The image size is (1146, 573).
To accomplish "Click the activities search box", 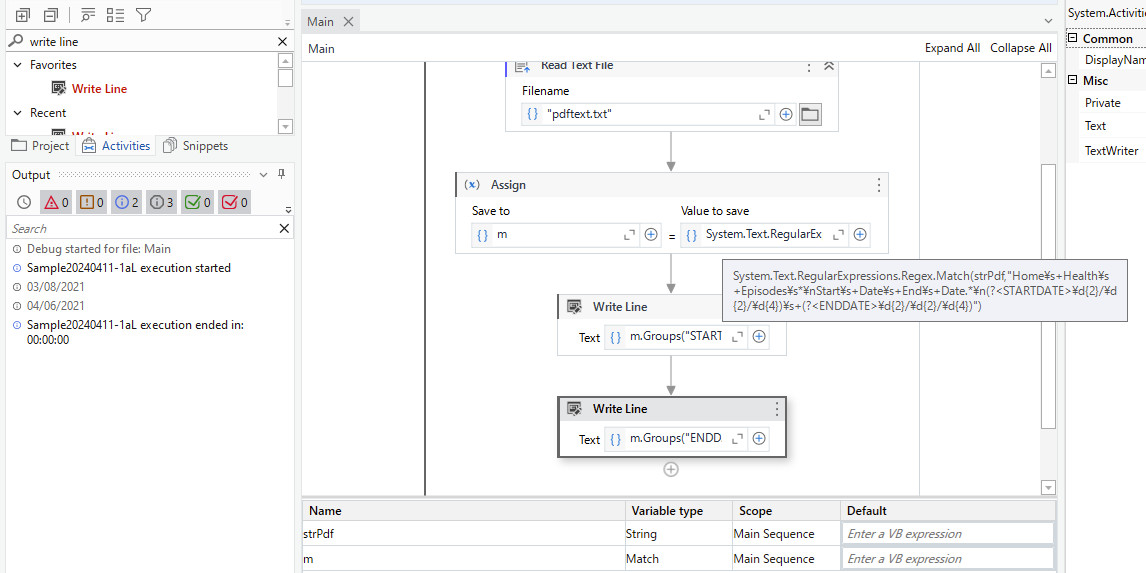I will click(150, 42).
